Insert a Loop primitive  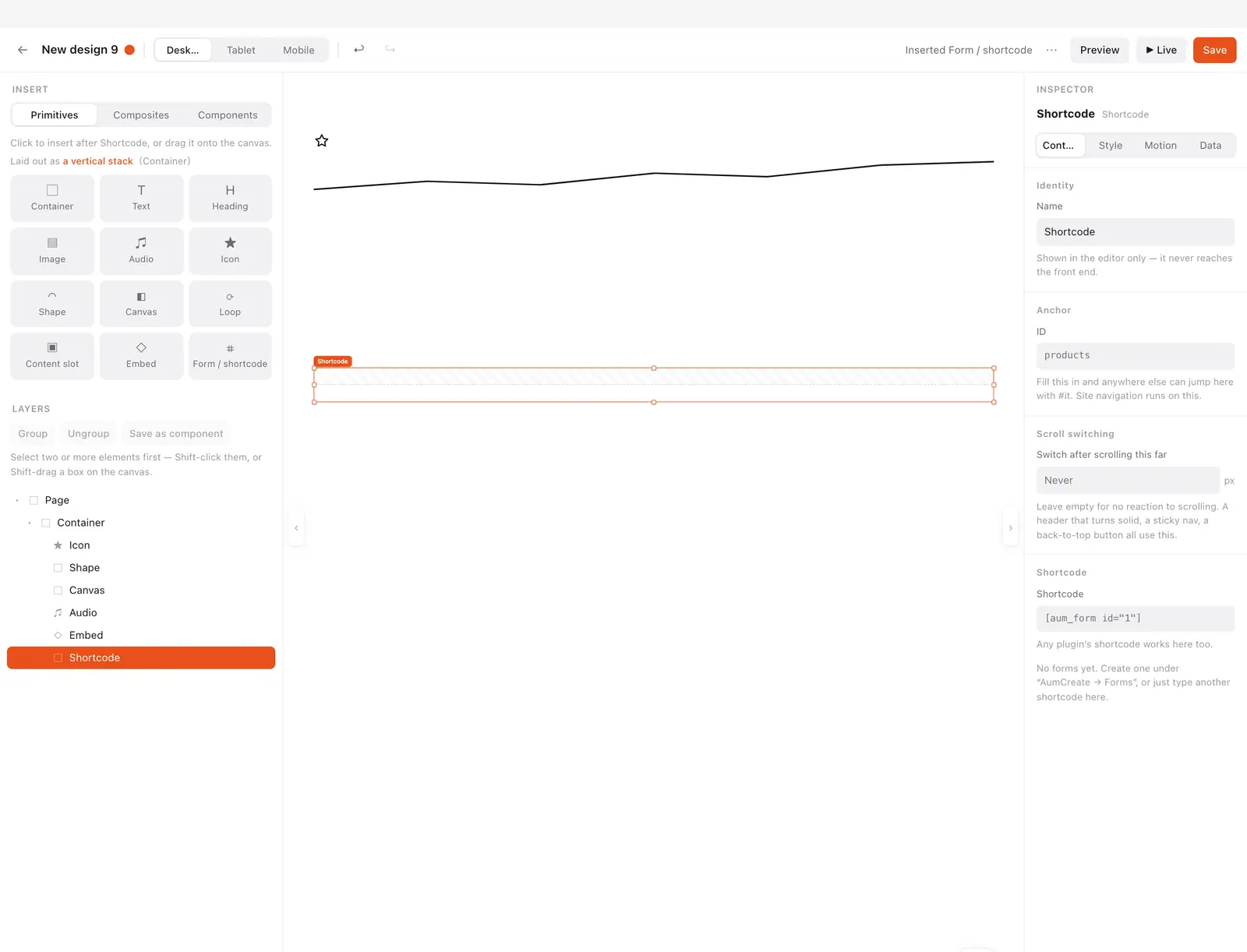pyautogui.click(x=230, y=304)
